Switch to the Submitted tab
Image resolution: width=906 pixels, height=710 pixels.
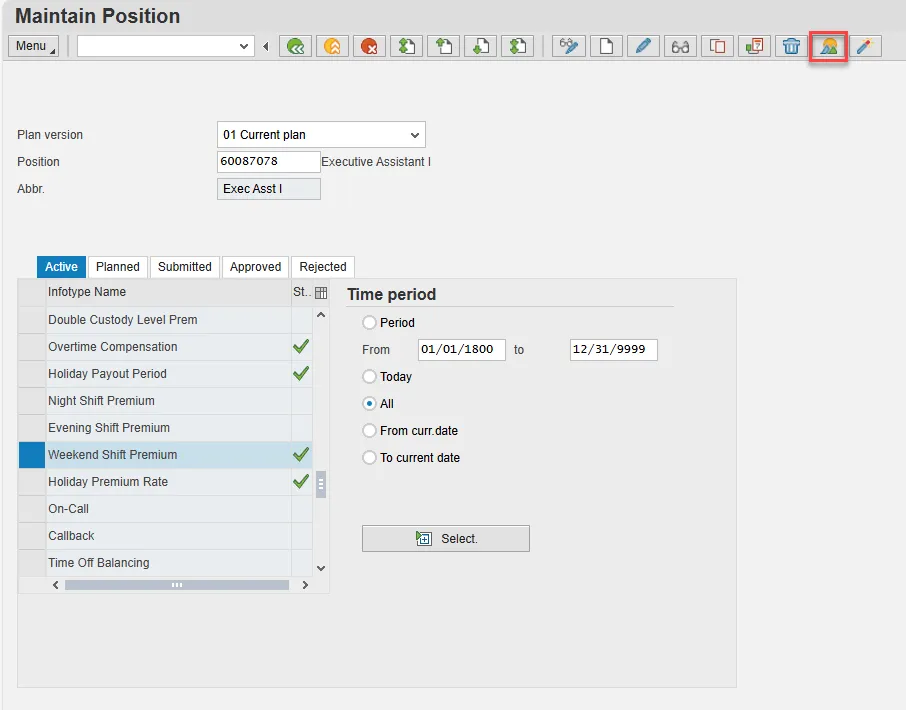coord(185,267)
